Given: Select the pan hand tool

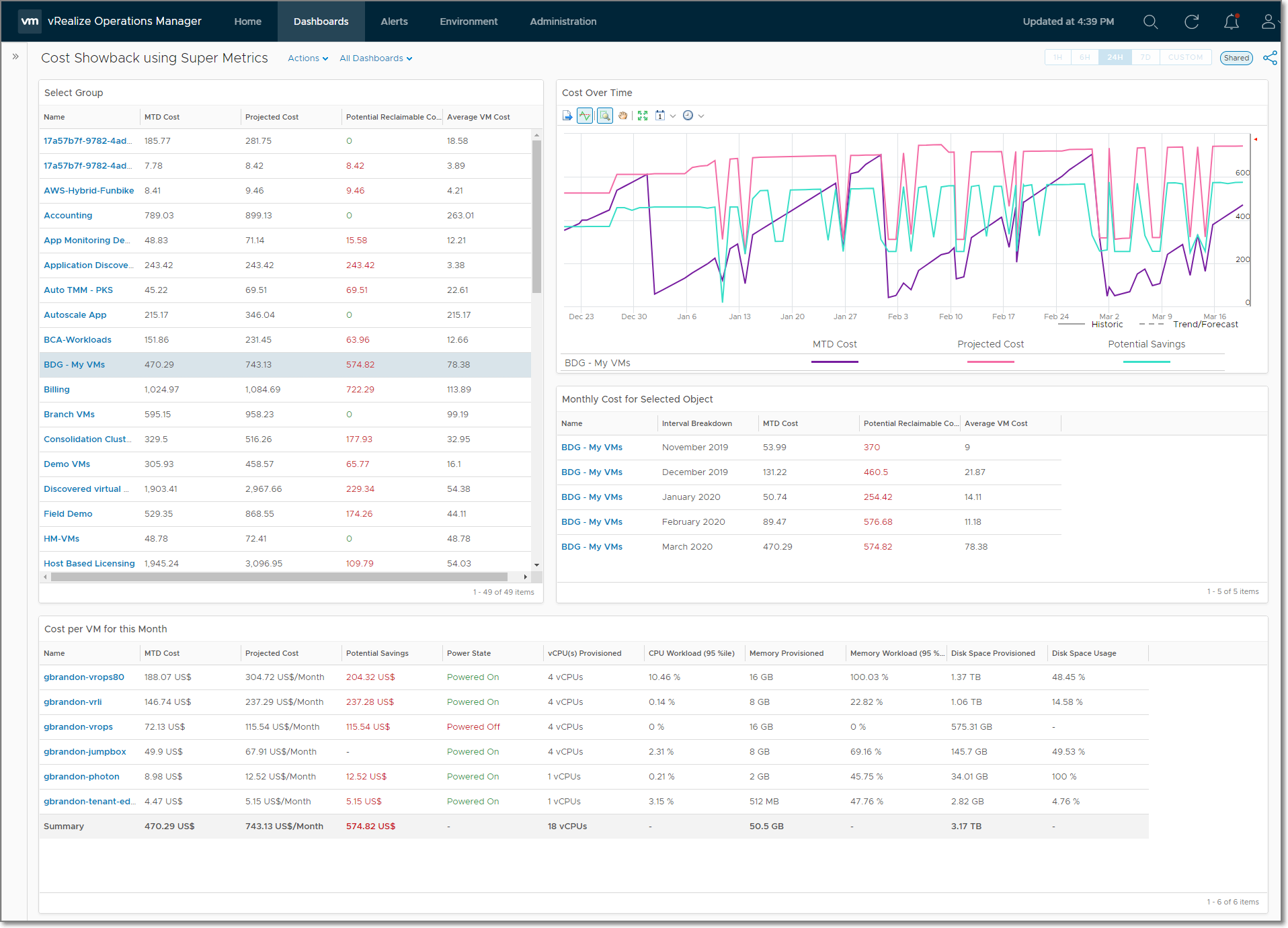Looking at the screenshot, I should pos(623,116).
